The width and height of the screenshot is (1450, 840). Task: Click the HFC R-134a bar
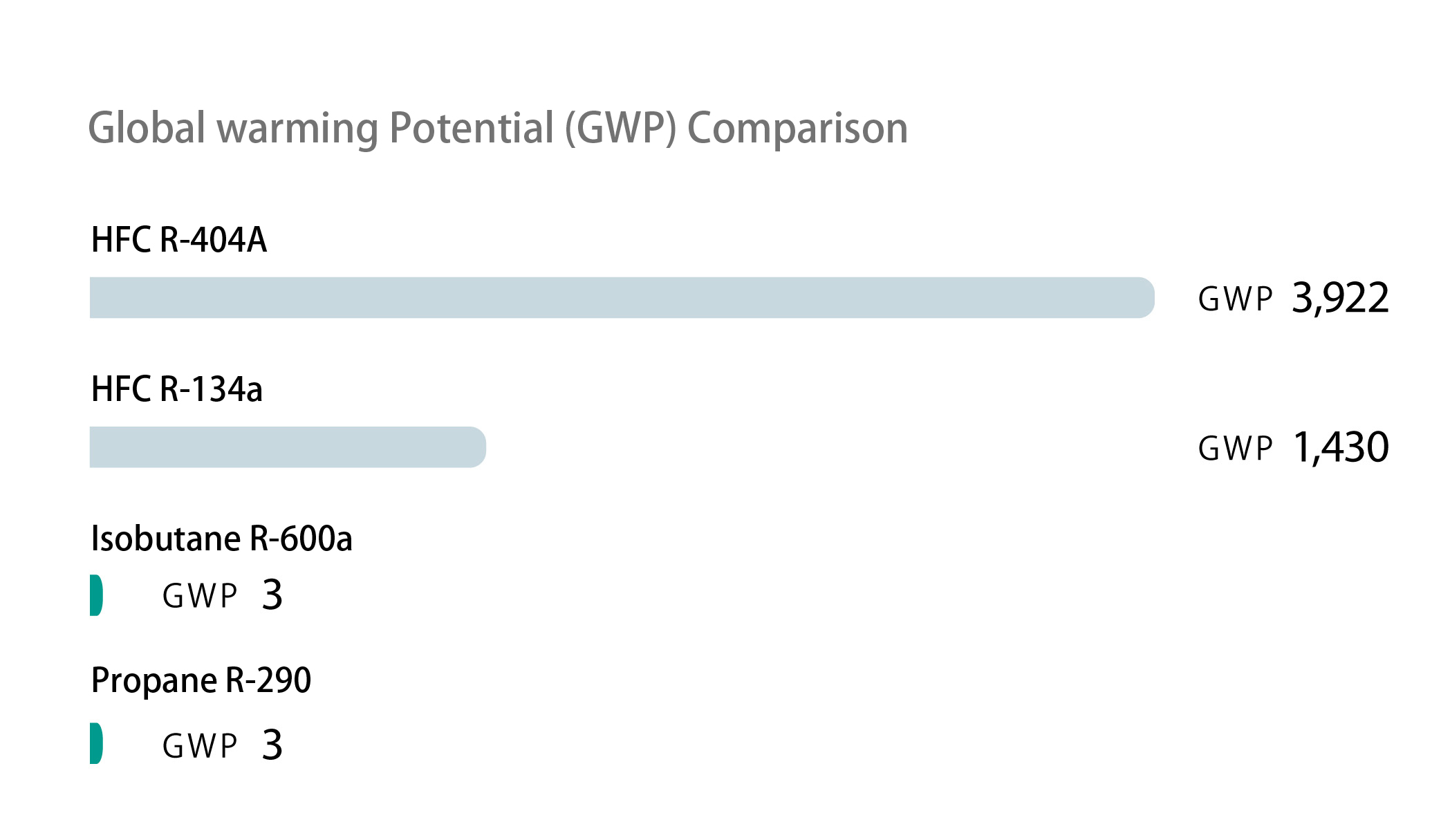[277, 447]
